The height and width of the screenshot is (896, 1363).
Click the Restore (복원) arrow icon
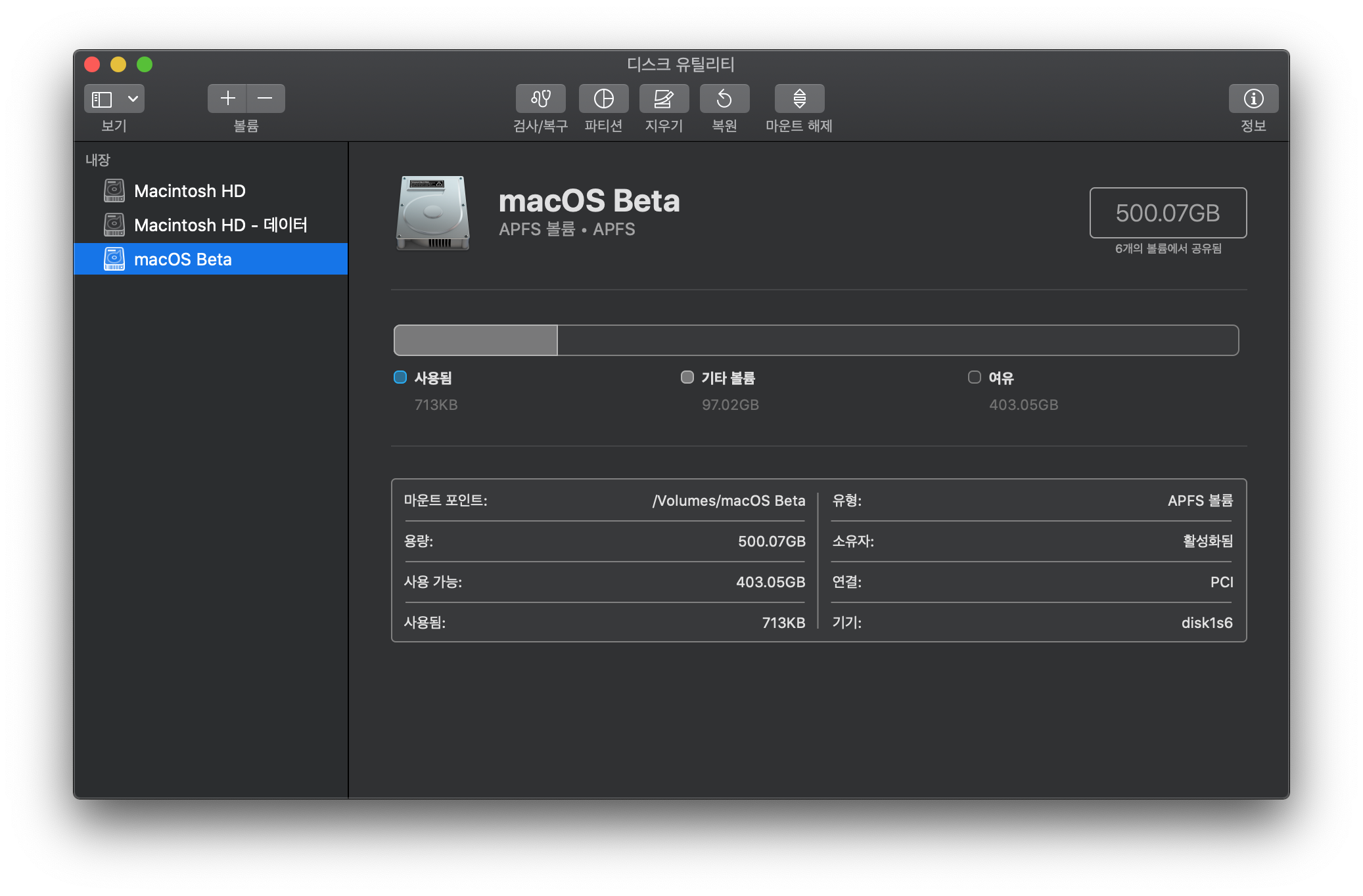724,99
